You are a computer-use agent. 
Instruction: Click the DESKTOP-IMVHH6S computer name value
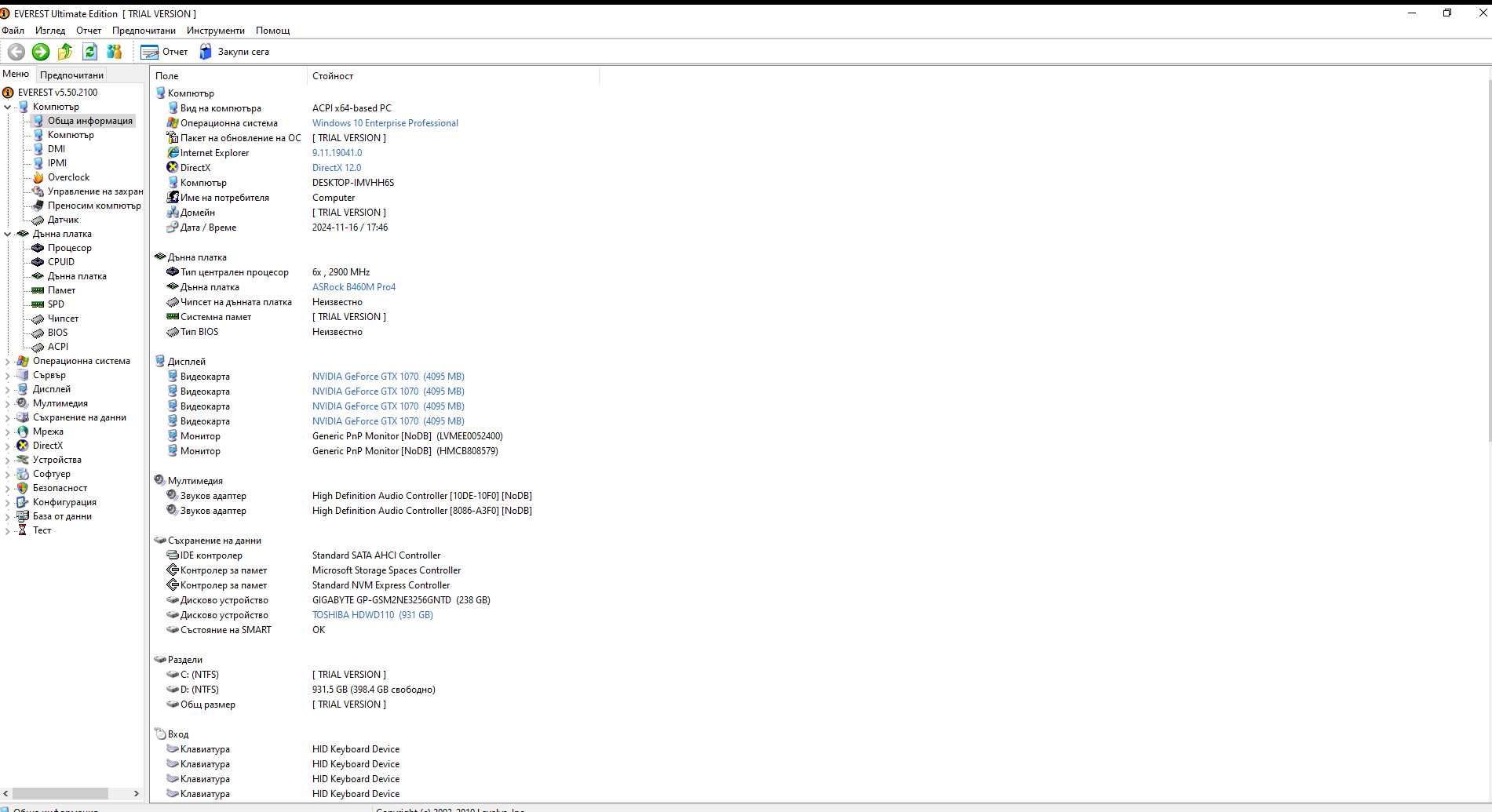click(x=353, y=183)
